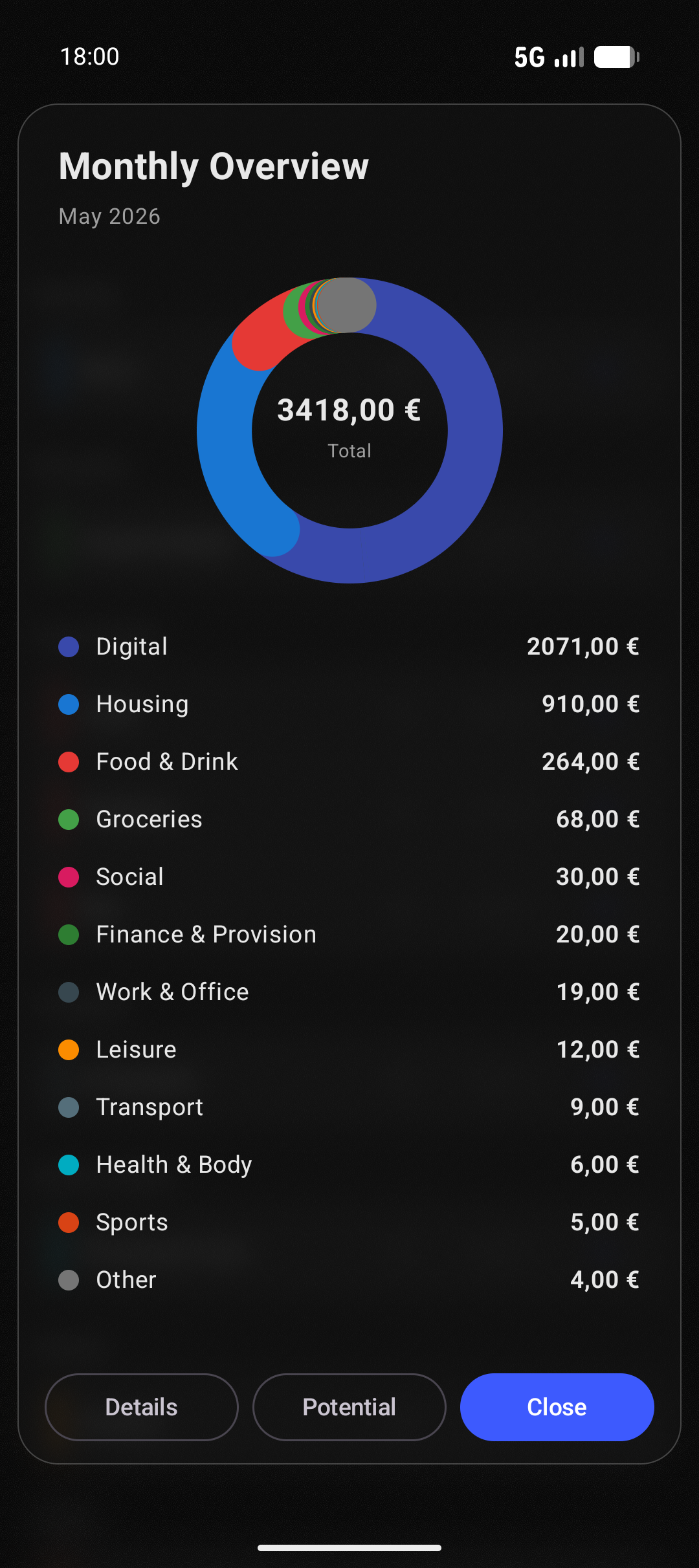
Task: Tap the Social pink dot
Action: pos(69,877)
